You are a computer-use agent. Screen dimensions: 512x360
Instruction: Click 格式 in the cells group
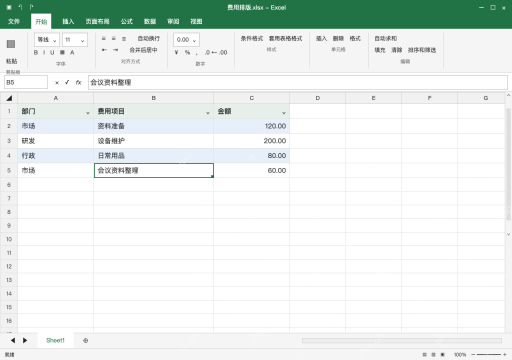pos(355,39)
